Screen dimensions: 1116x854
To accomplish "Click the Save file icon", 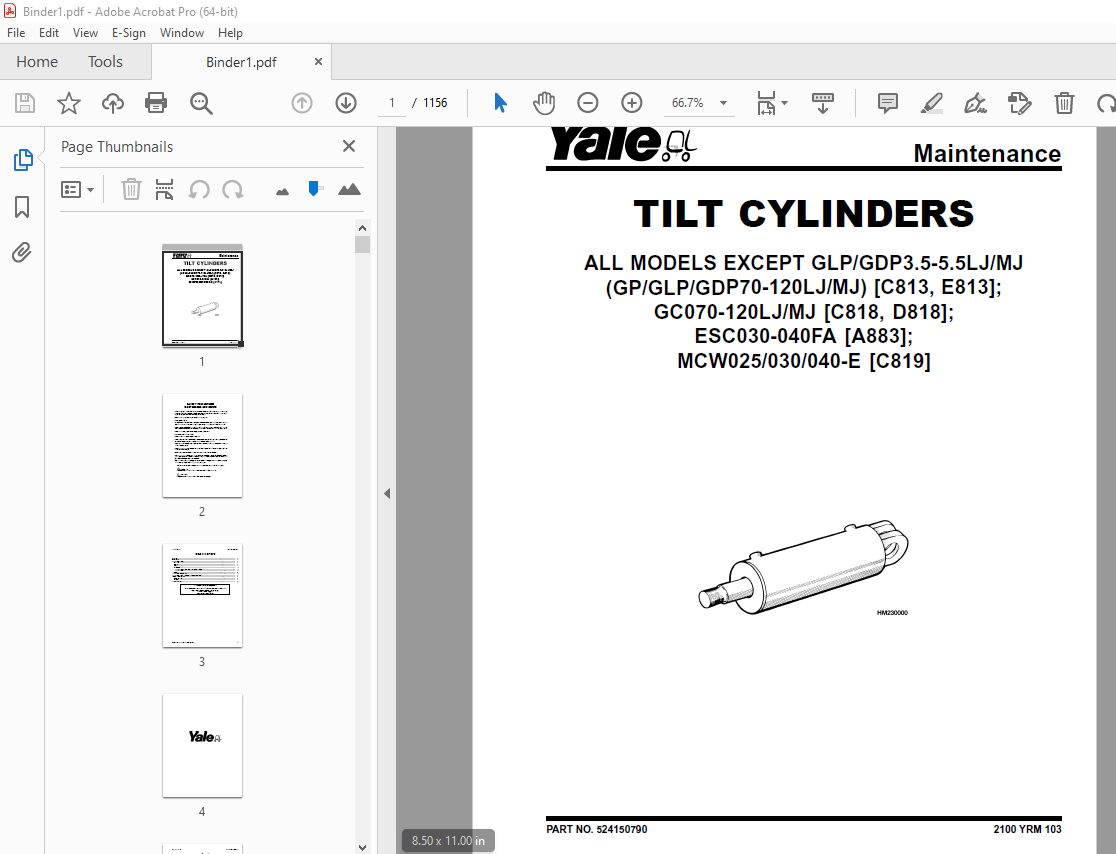I will pos(25,103).
